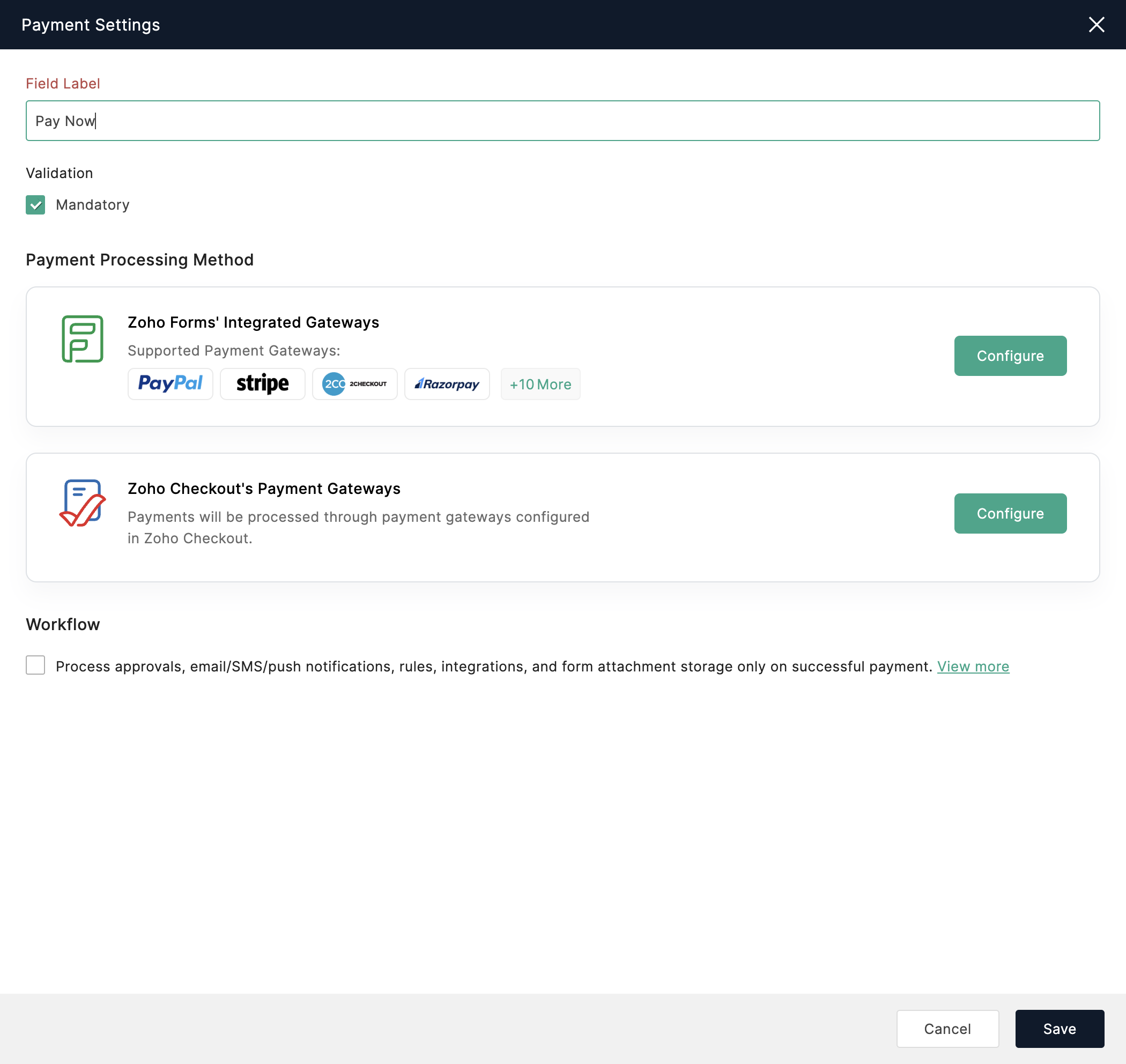
Task: Click the 2Checkout gateway logo
Action: click(354, 384)
